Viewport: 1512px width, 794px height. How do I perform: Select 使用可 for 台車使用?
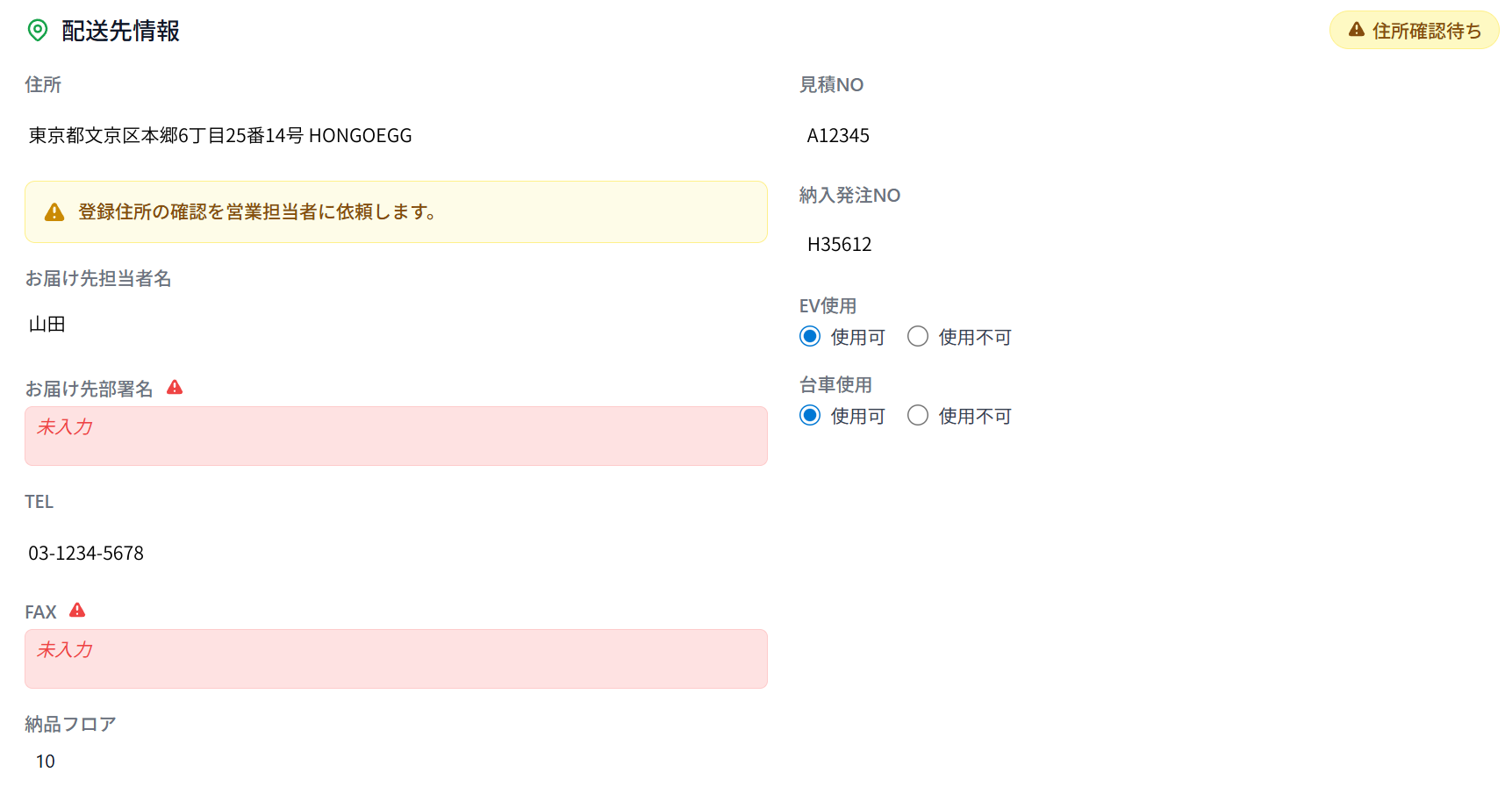810,416
